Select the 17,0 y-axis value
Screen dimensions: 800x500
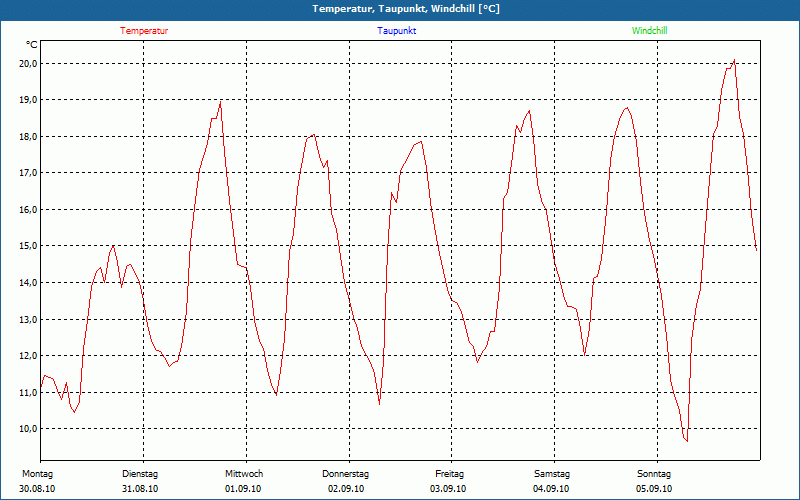(x=28, y=172)
